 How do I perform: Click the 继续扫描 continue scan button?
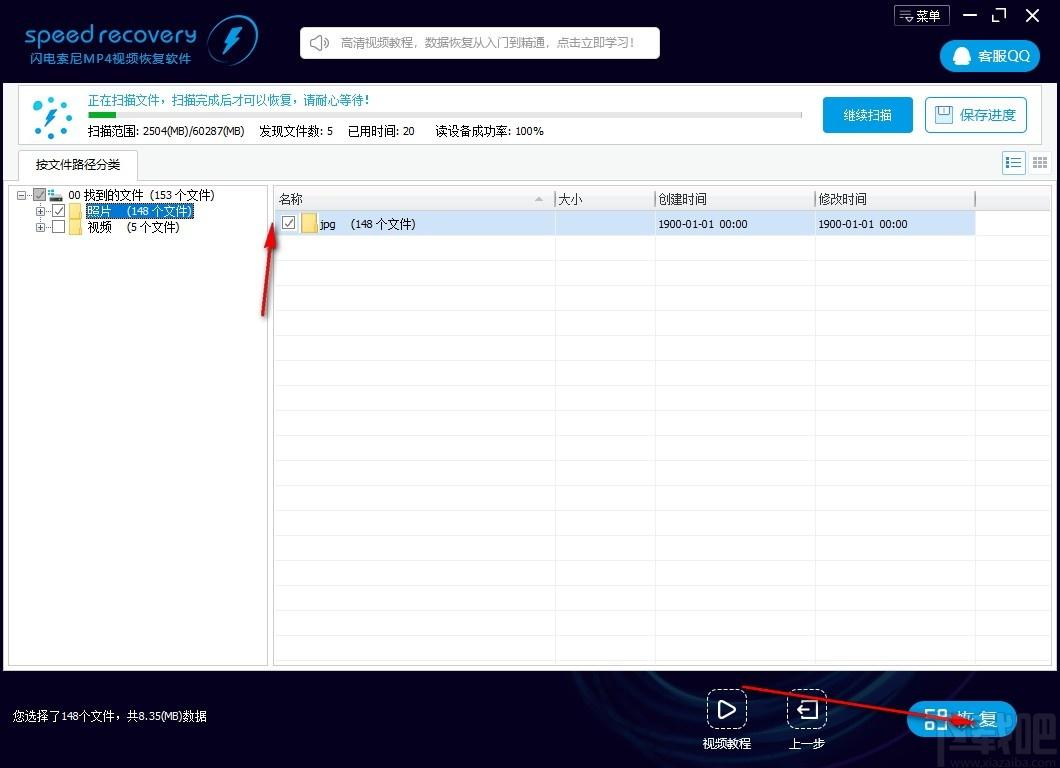pyautogui.click(x=867, y=115)
